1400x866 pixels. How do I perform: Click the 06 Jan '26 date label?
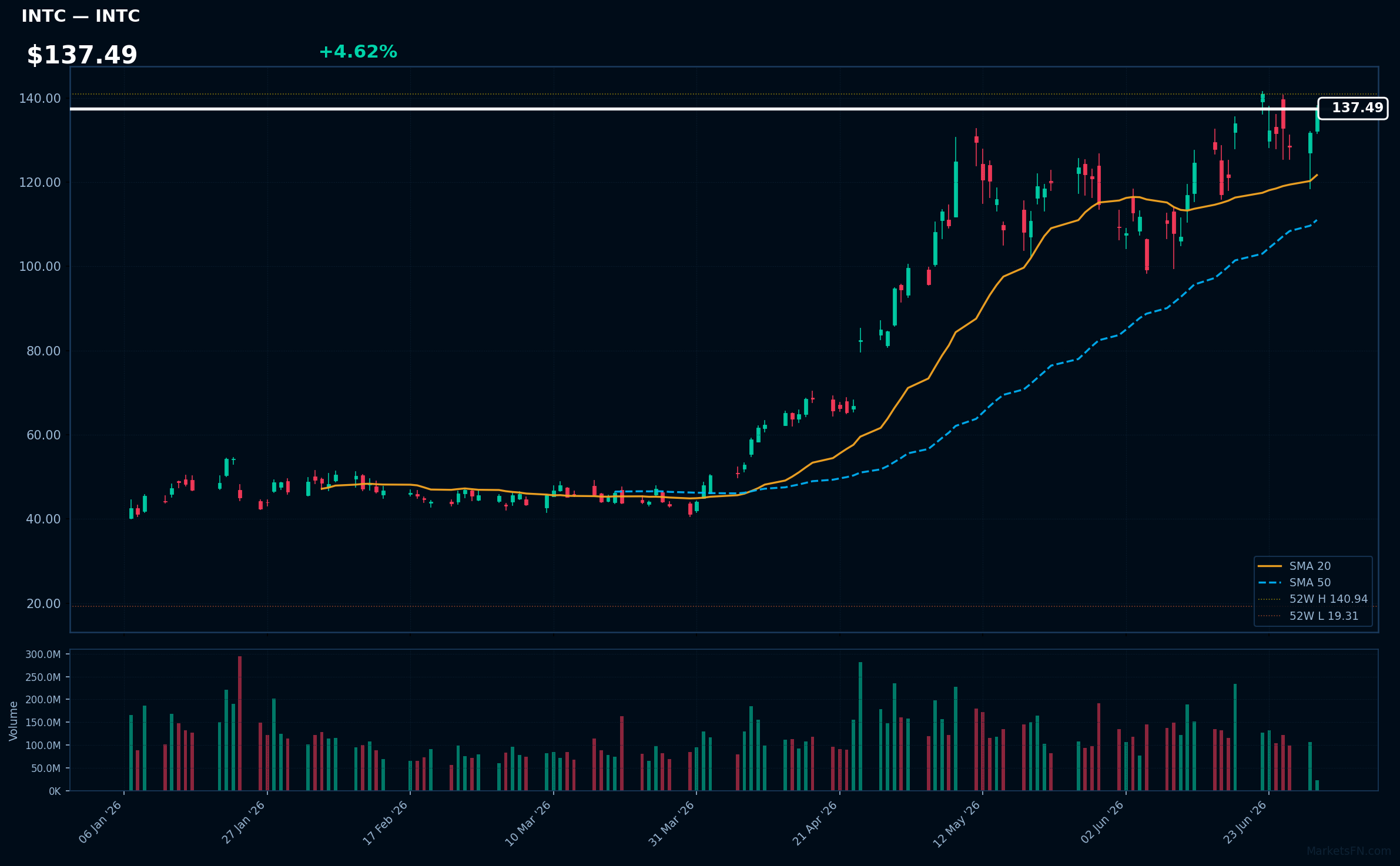pyautogui.click(x=100, y=823)
